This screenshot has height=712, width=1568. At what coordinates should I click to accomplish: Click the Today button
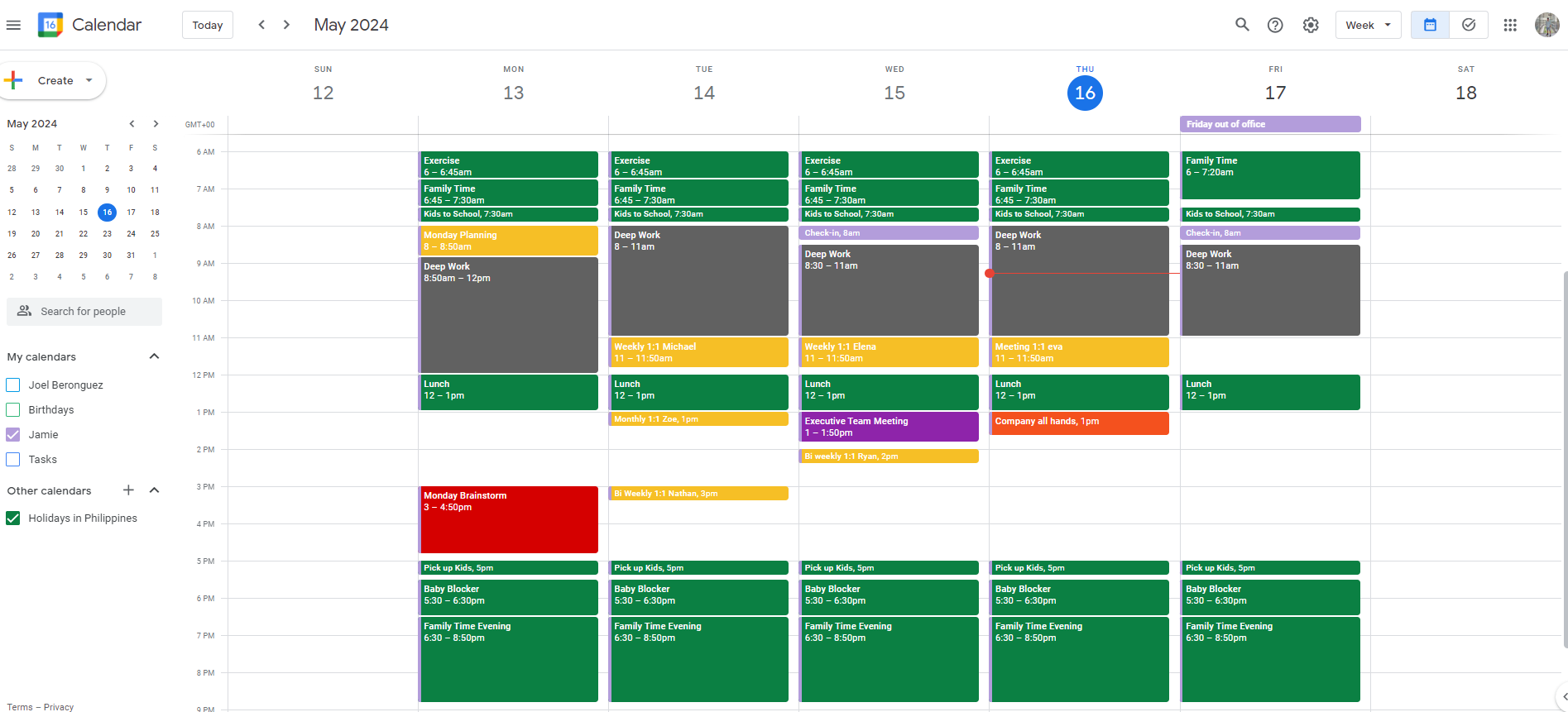click(207, 25)
